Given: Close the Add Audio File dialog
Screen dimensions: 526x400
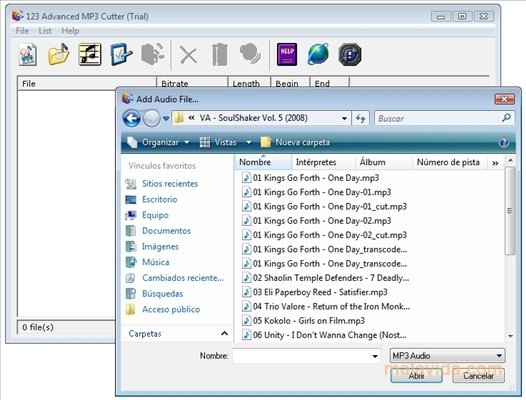Looking at the screenshot, I should click(504, 99).
